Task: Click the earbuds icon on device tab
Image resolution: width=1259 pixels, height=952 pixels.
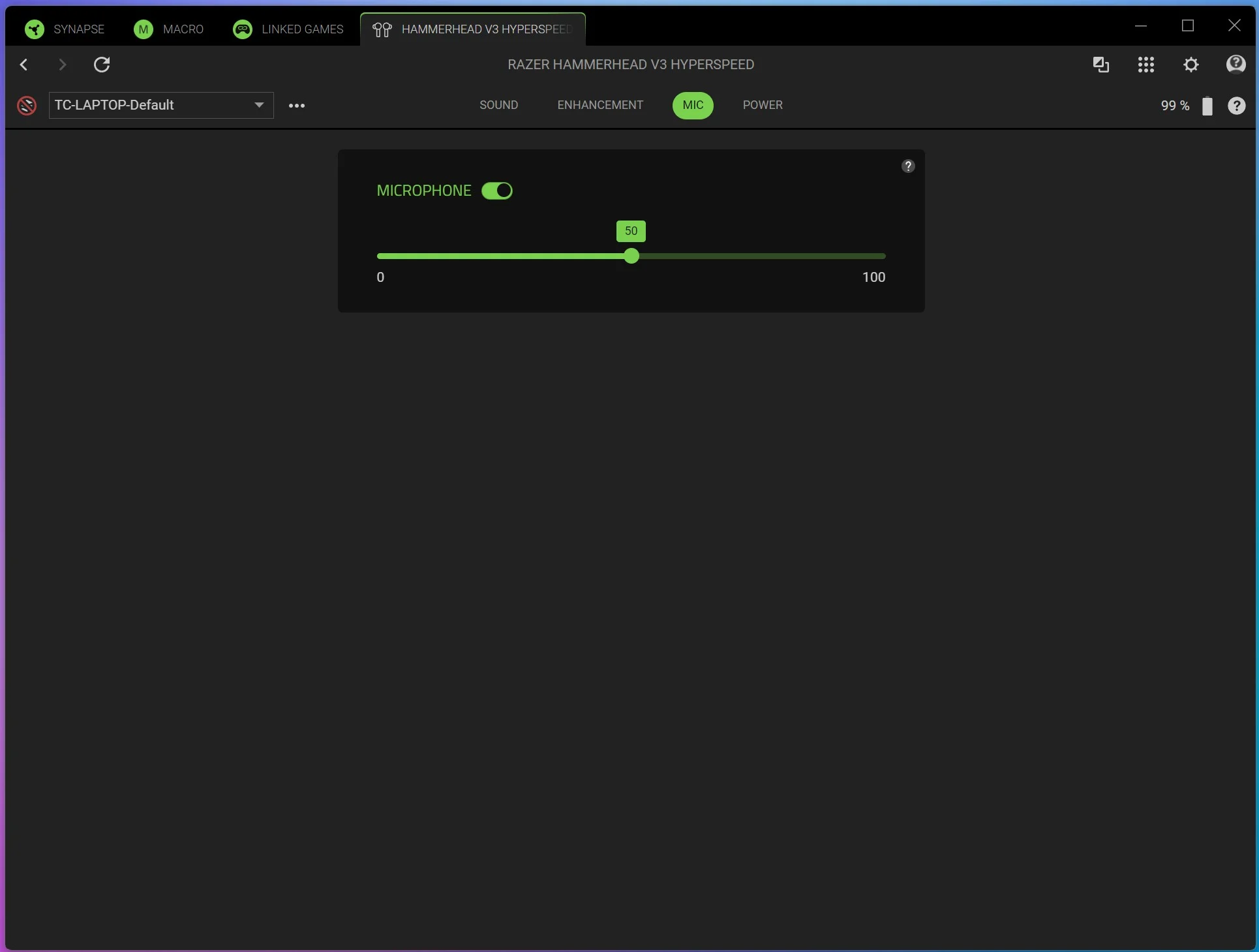Action: pos(382,29)
